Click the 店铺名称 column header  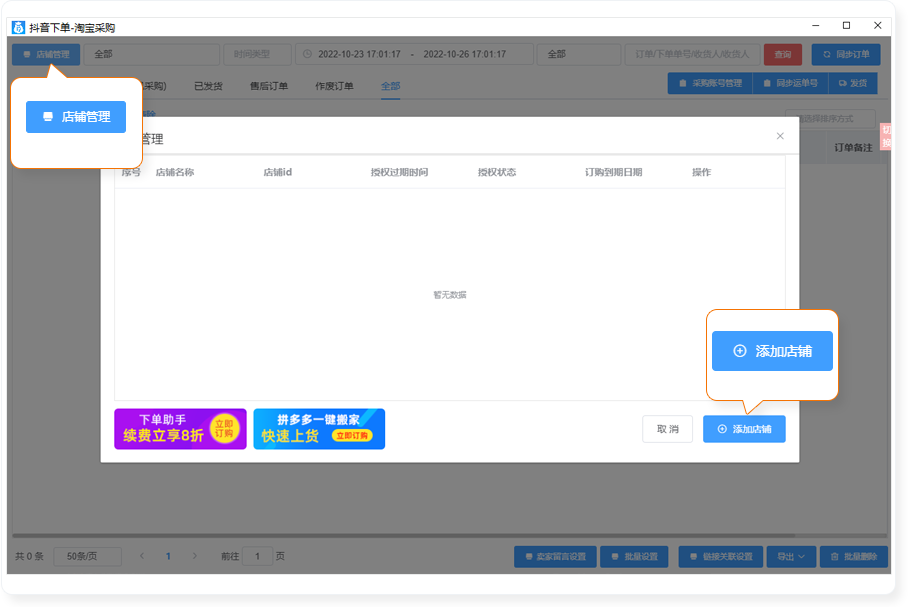175,173
